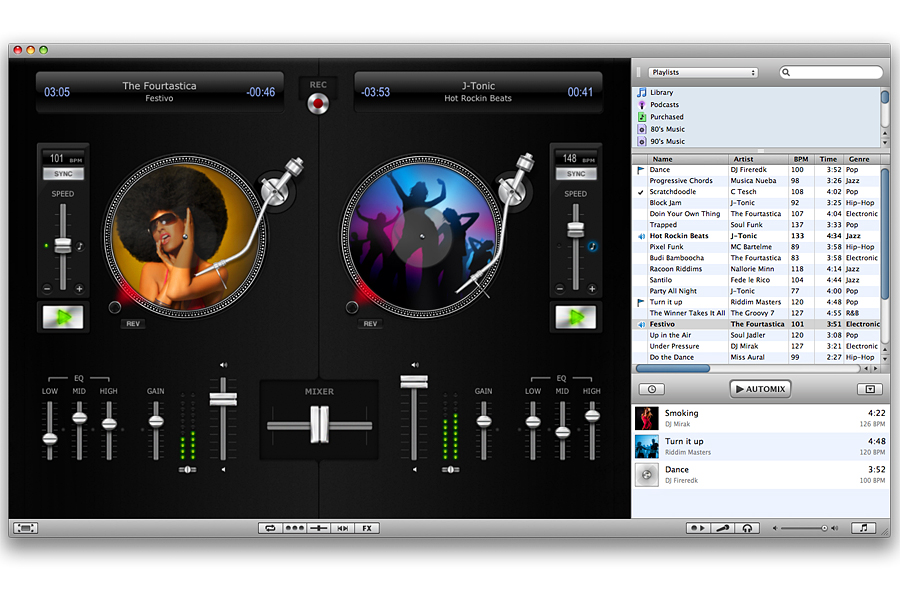Viewport: 900px width, 600px height.
Task: Toggle the music library button at bottom right
Action: pyautogui.click(x=863, y=528)
